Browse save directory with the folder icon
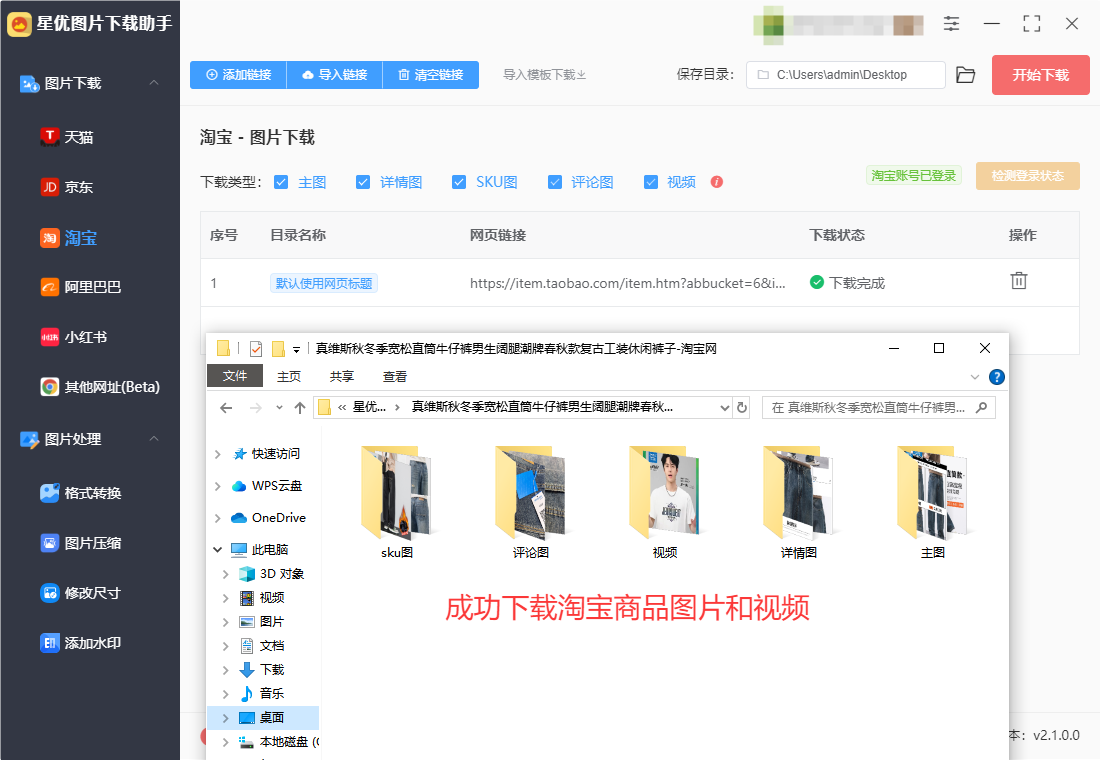This screenshot has width=1100, height=760. click(x=965, y=75)
